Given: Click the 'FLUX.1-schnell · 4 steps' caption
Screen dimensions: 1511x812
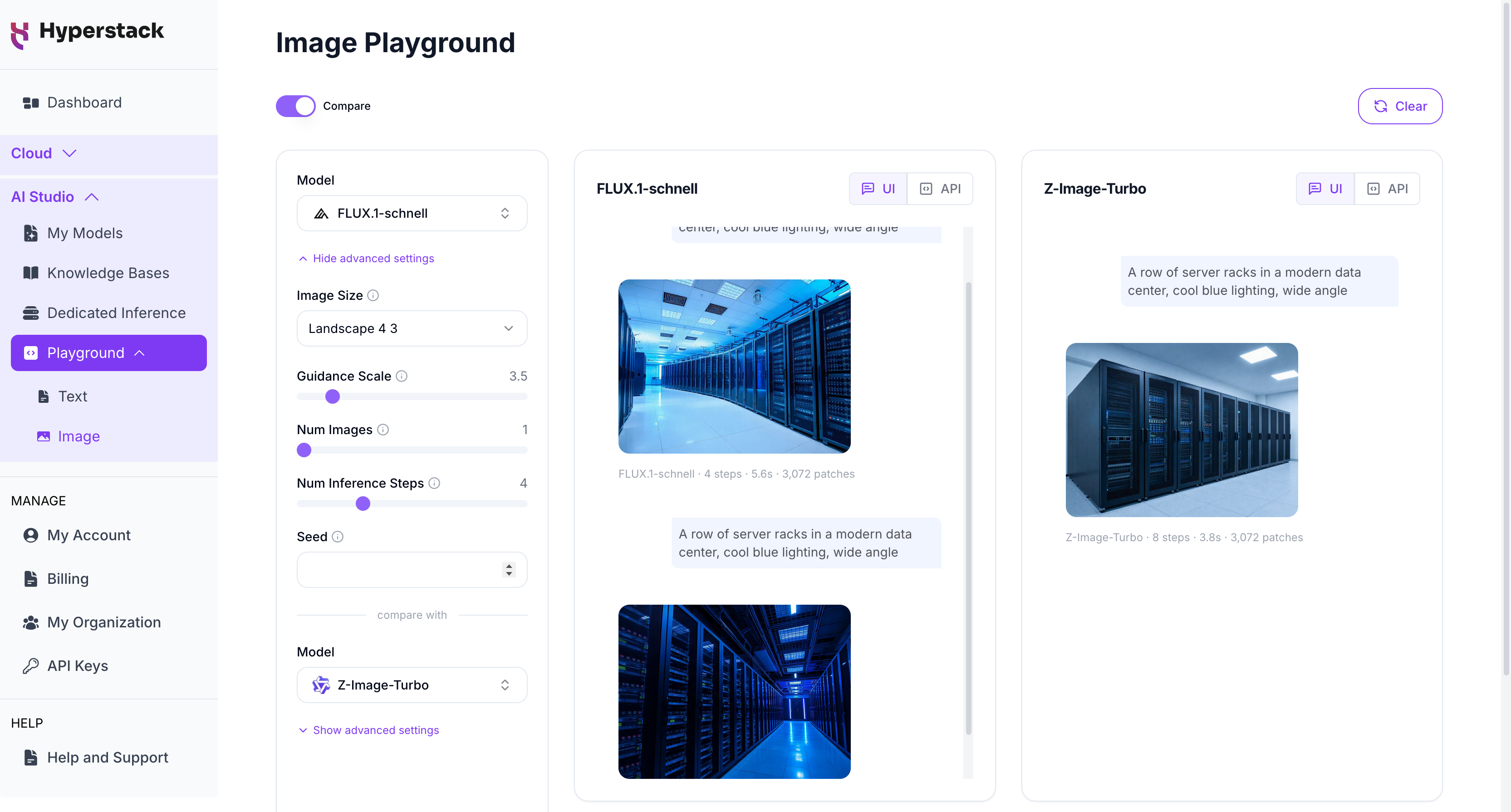Looking at the screenshot, I should [x=736, y=474].
